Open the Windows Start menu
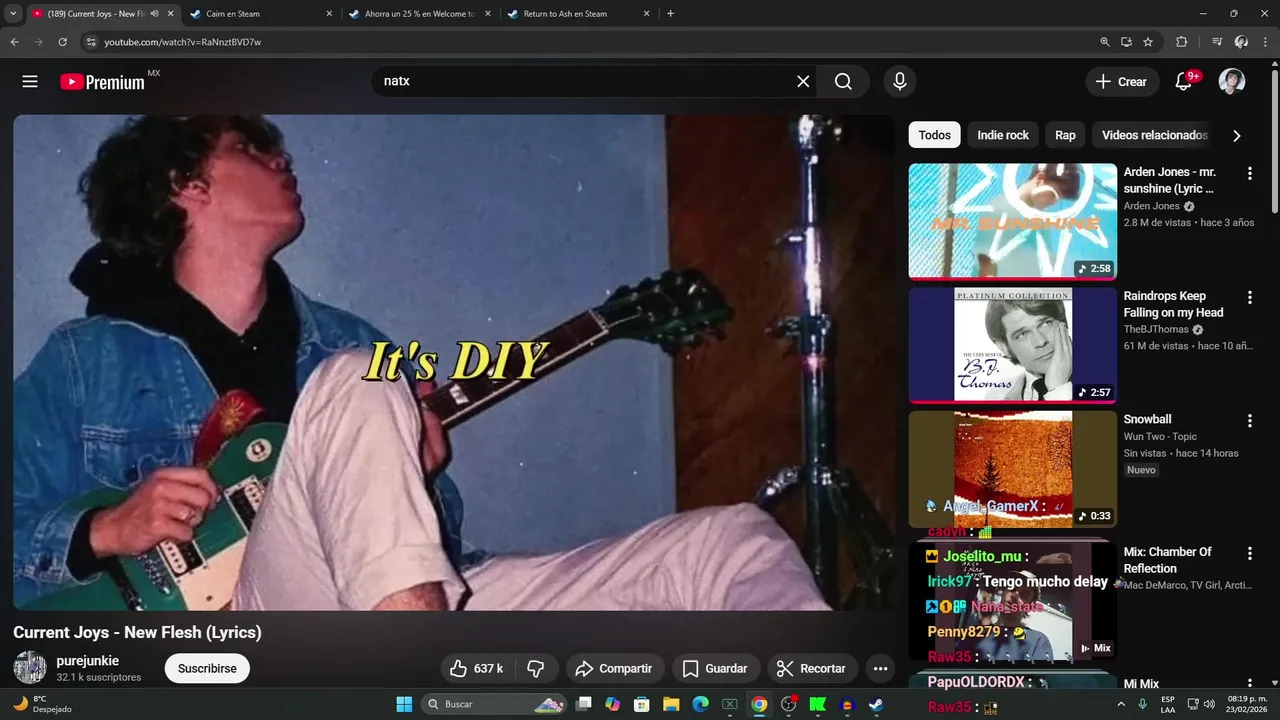 [x=404, y=704]
